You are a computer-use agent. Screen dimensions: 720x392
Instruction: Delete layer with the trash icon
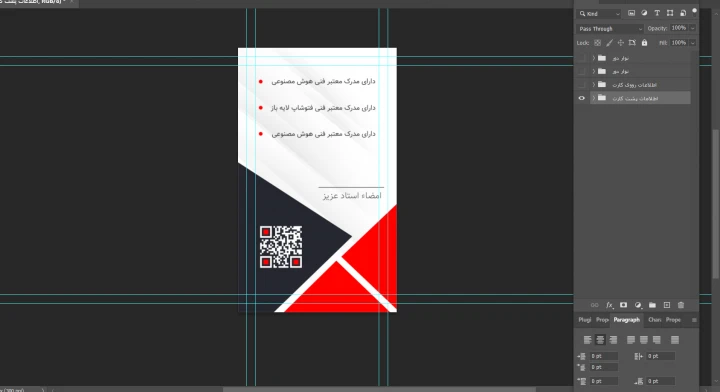(x=681, y=305)
